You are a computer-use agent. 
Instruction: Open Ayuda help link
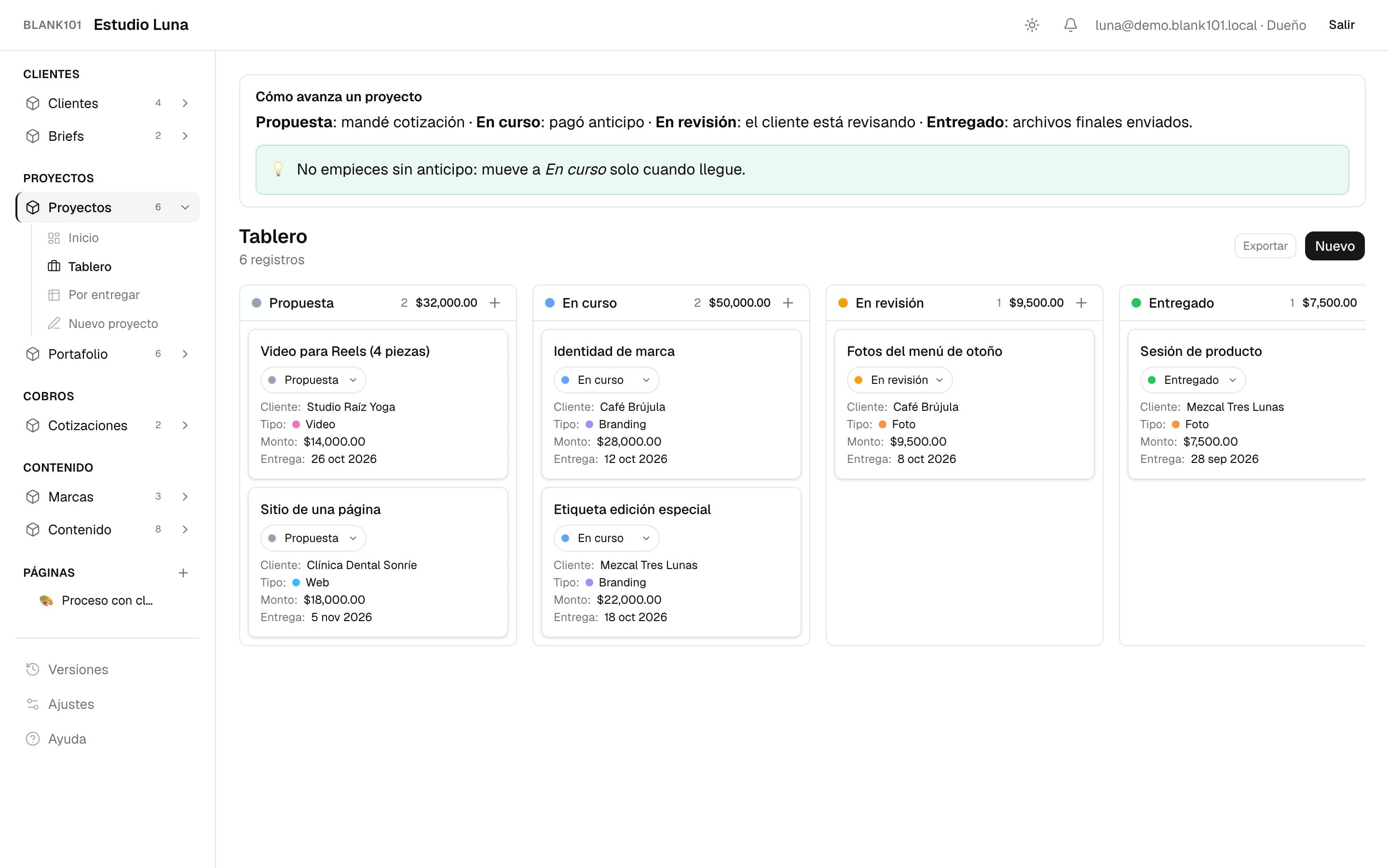click(x=67, y=739)
